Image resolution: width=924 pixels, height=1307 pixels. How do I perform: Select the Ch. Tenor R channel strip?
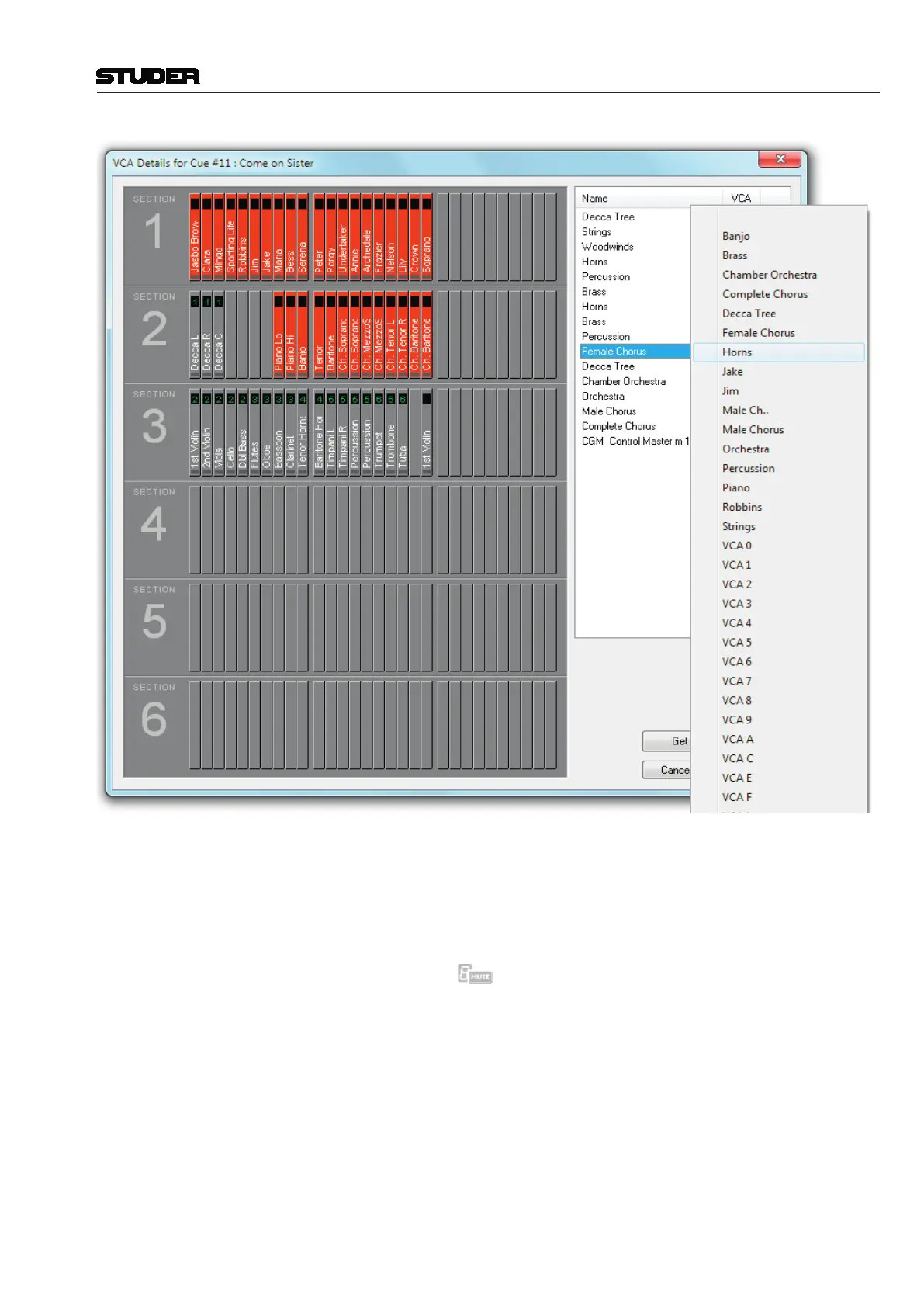[403, 335]
